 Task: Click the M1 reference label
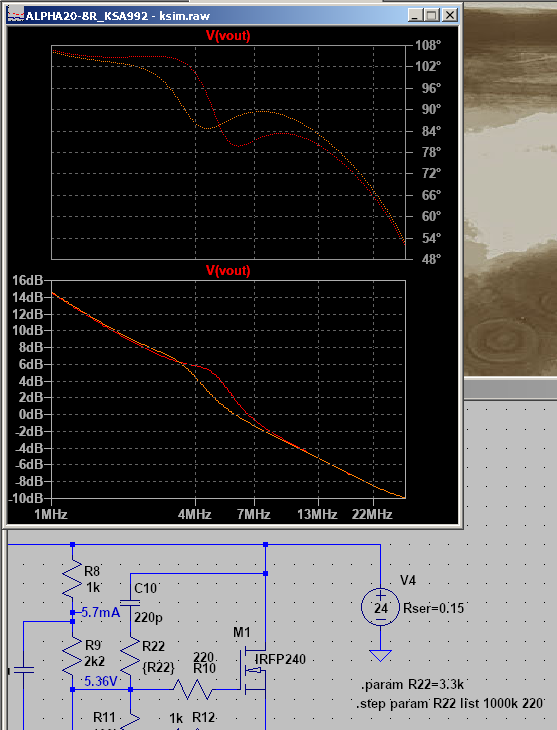click(x=241, y=632)
